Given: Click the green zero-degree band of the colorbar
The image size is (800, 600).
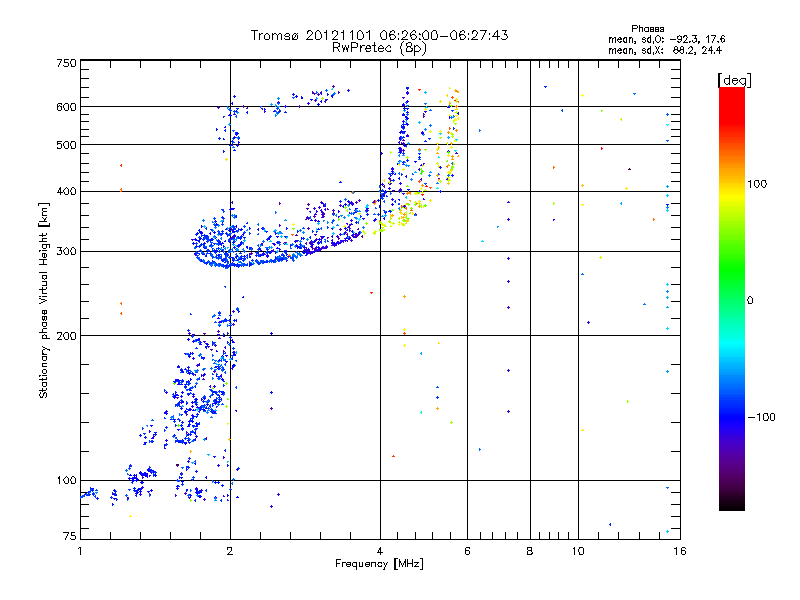Looking at the screenshot, I should click(x=732, y=299).
